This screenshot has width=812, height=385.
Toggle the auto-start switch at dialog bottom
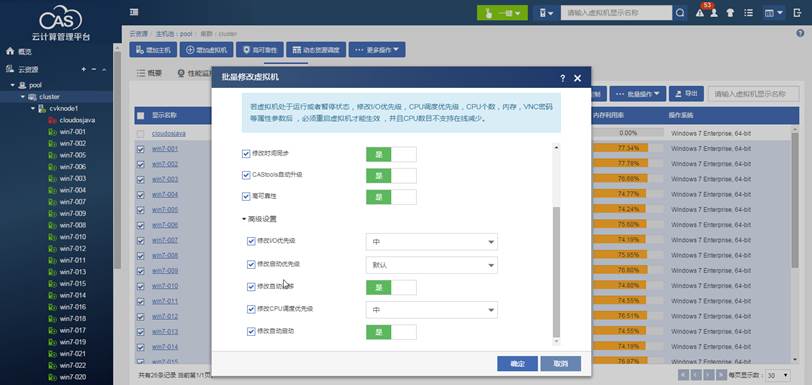pyautogui.click(x=391, y=332)
